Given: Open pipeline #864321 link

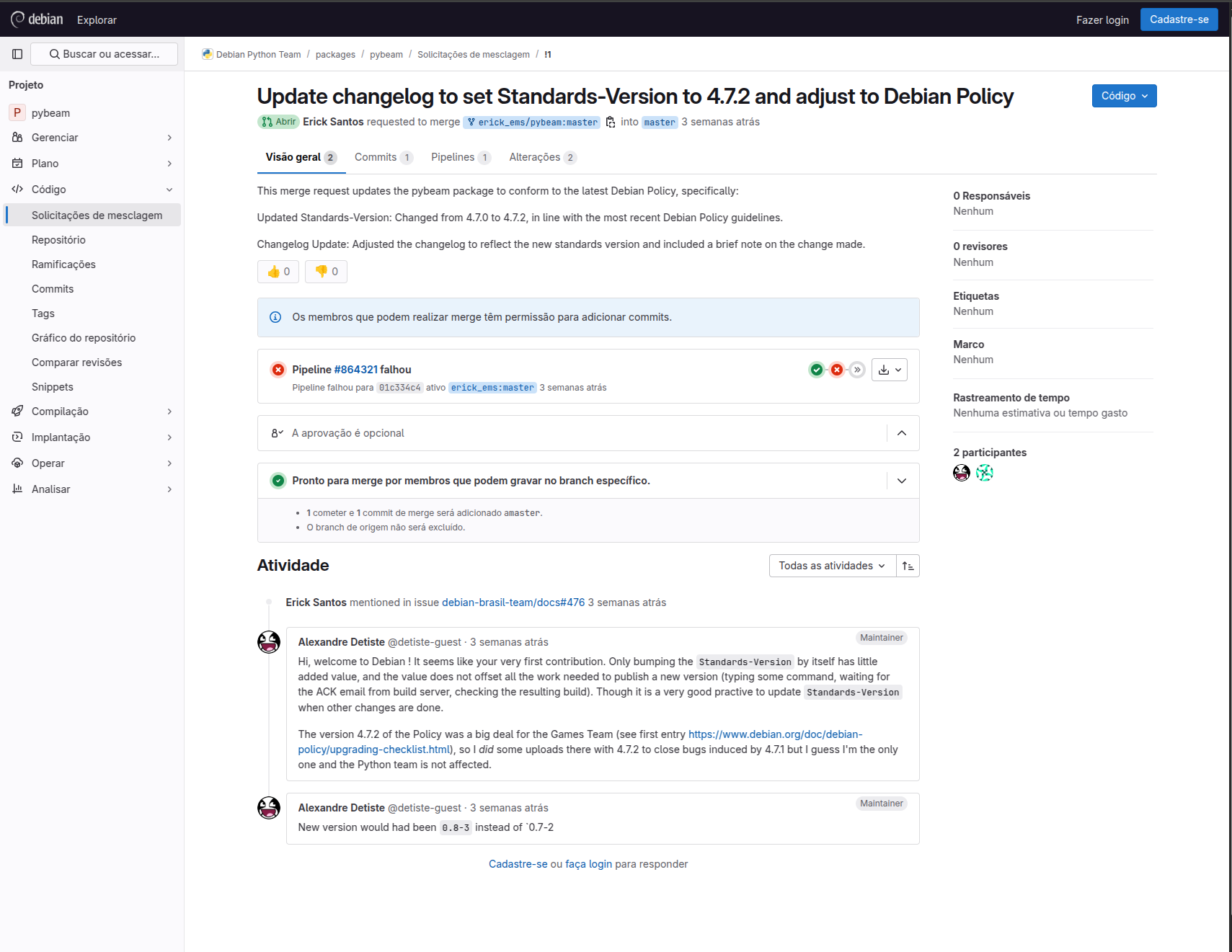Looking at the screenshot, I should tap(356, 370).
